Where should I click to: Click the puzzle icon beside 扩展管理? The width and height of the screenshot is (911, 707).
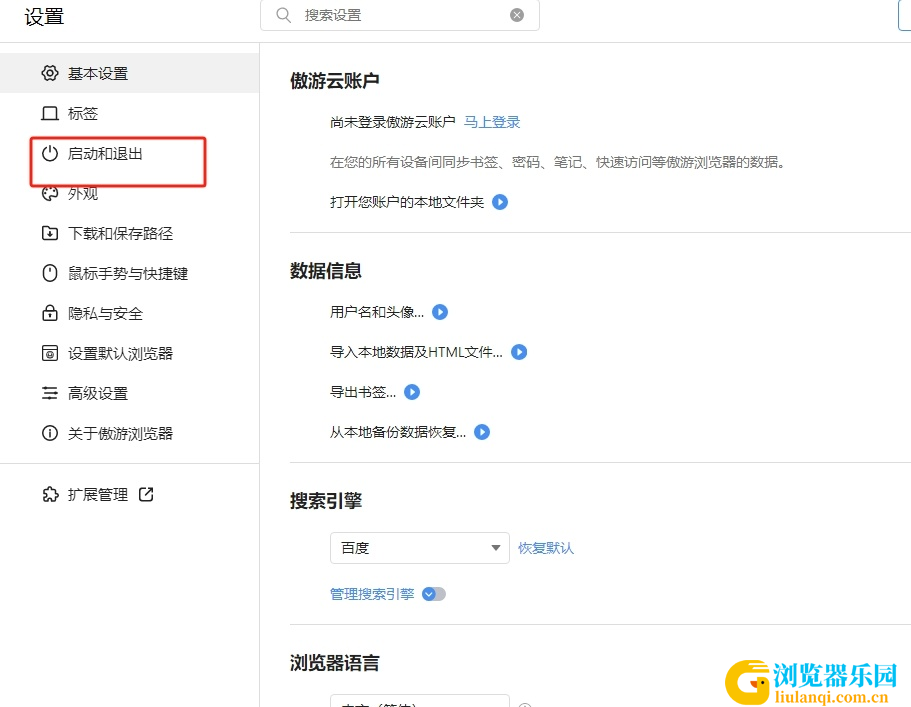[x=51, y=494]
